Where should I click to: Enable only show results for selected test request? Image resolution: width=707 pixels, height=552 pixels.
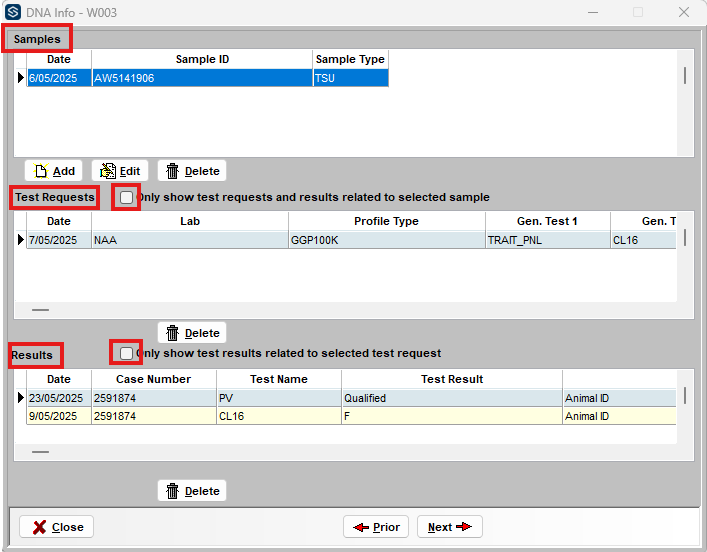pyautogui.click(x=126, y=353)
